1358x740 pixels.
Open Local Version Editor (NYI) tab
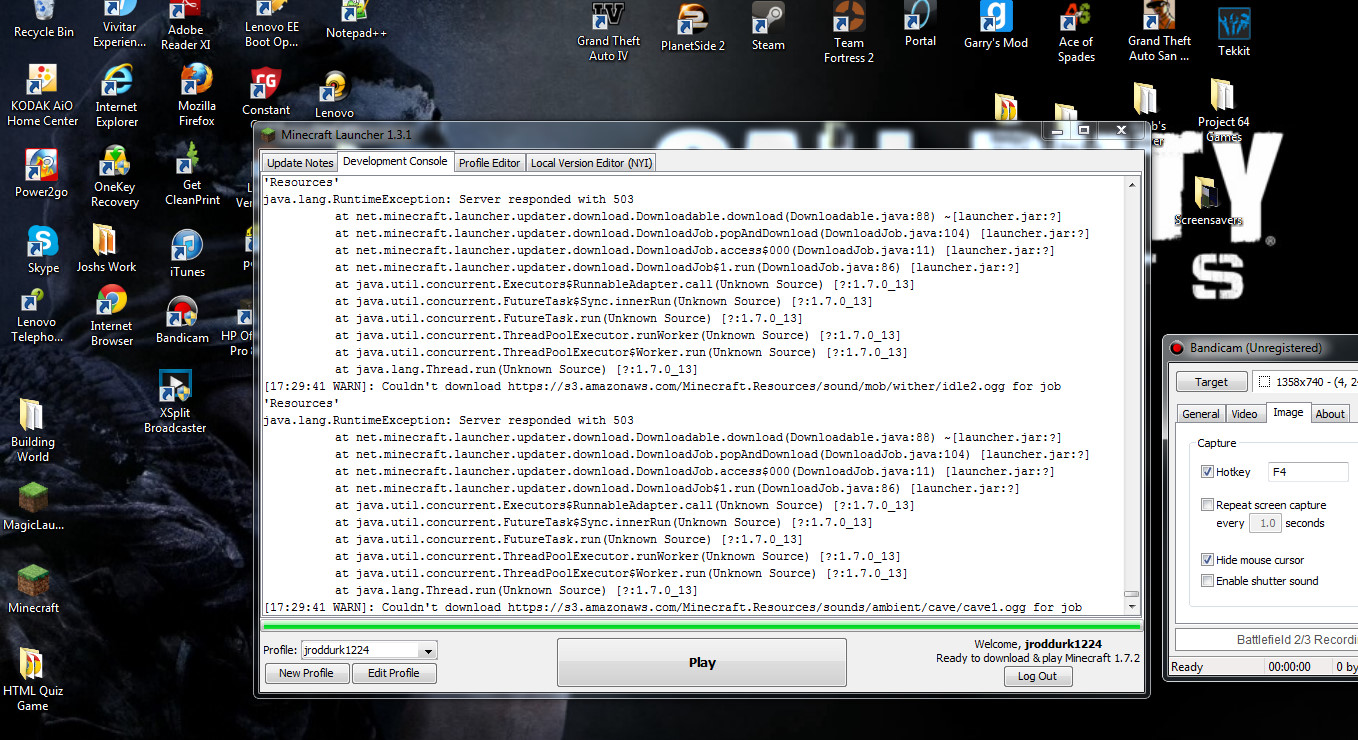click(591, 163)
